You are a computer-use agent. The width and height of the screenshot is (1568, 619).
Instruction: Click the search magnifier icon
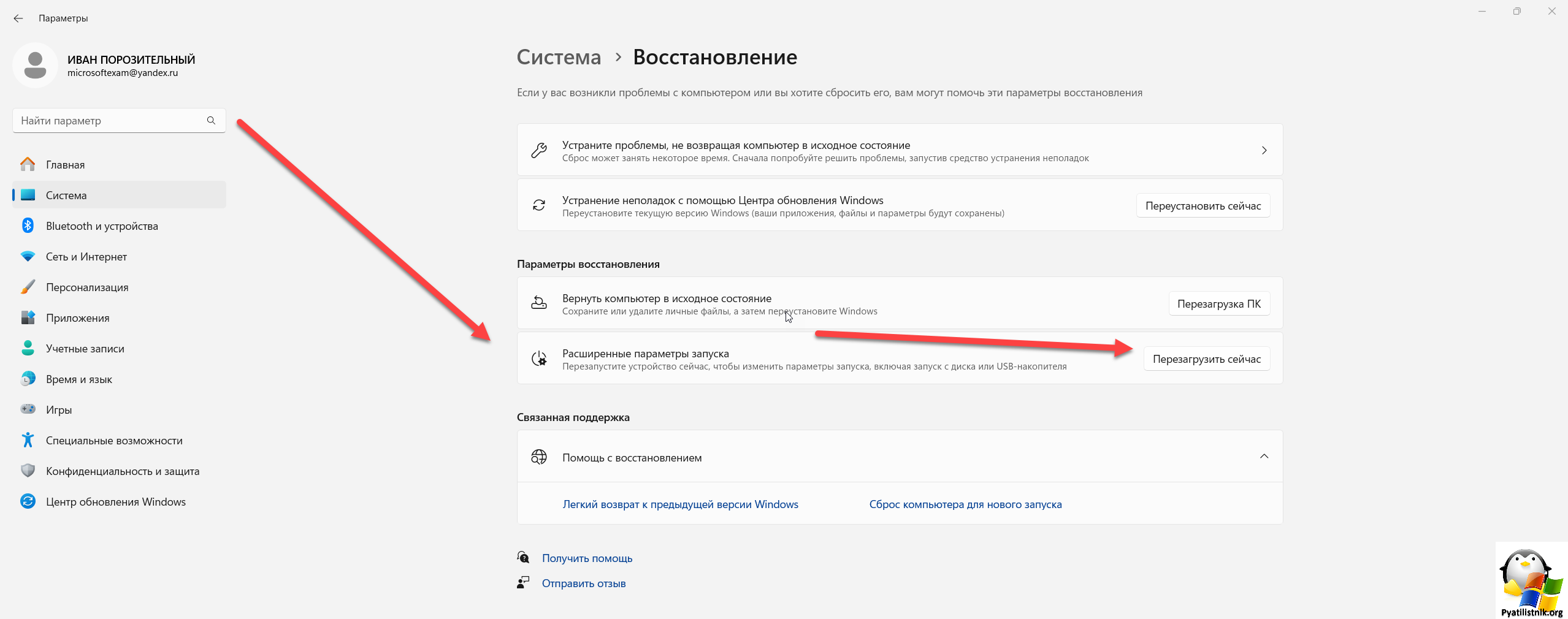(211, 121)
